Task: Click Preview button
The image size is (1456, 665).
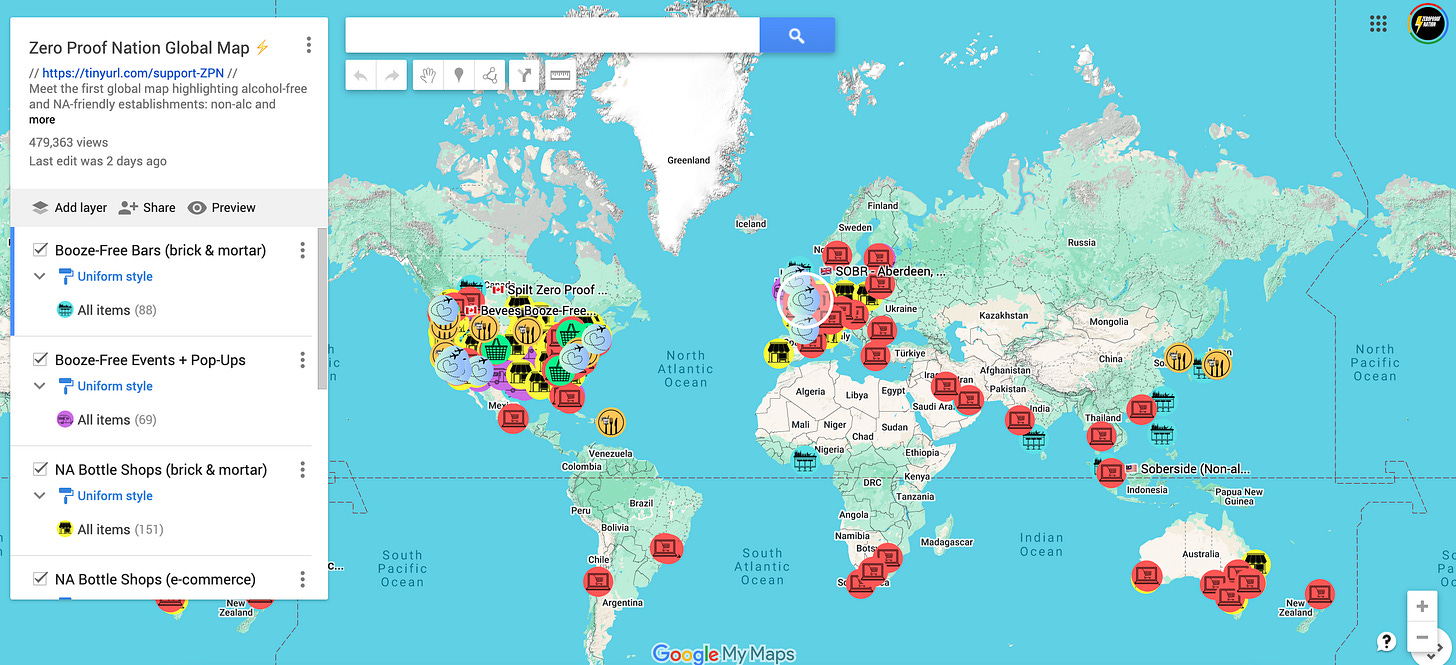Action: [222, 208]
